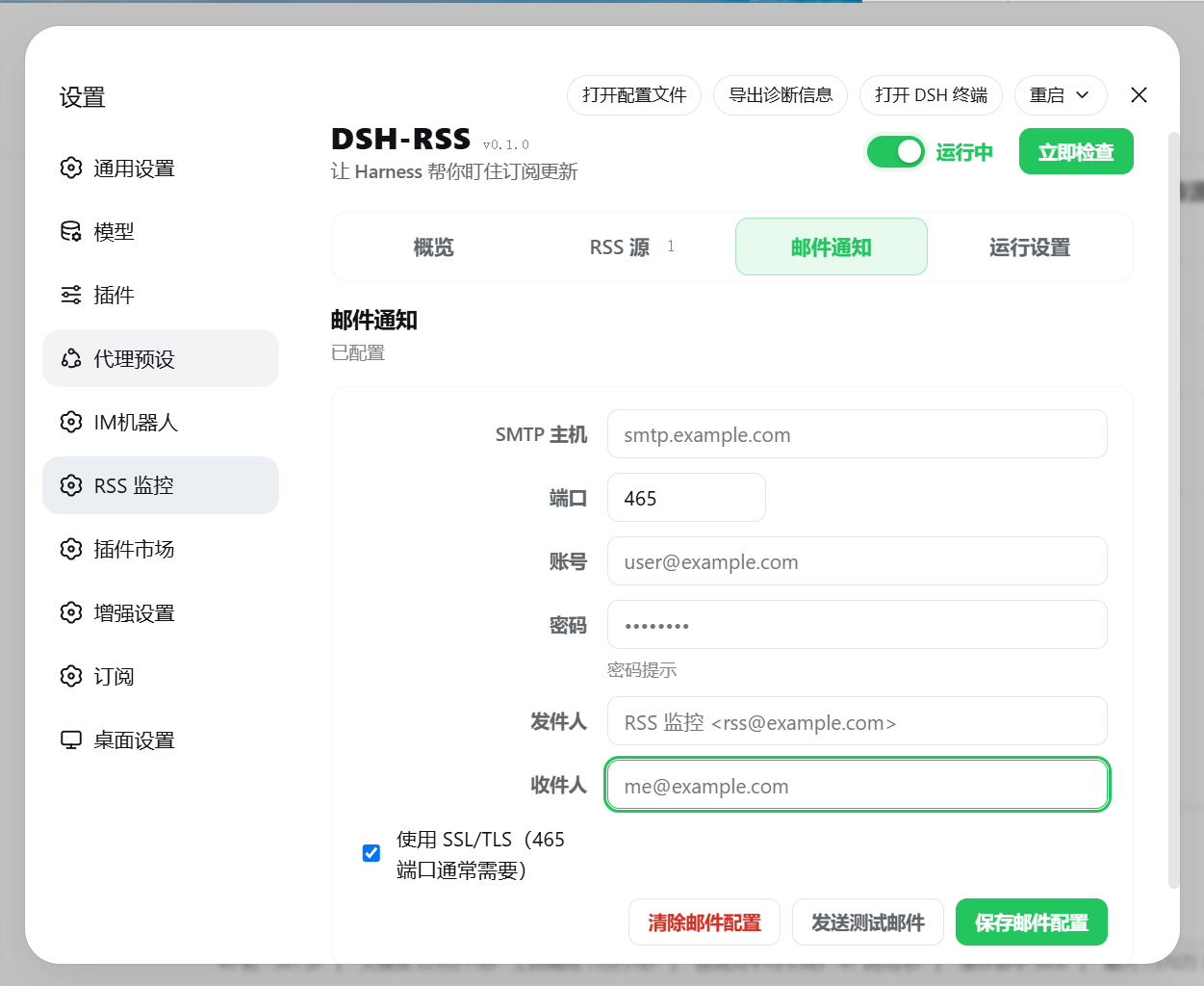The width and height of the screenshot is (1204, 986).
Task: Click the gear icon beside 通用设置
Action: coord(71,168)
